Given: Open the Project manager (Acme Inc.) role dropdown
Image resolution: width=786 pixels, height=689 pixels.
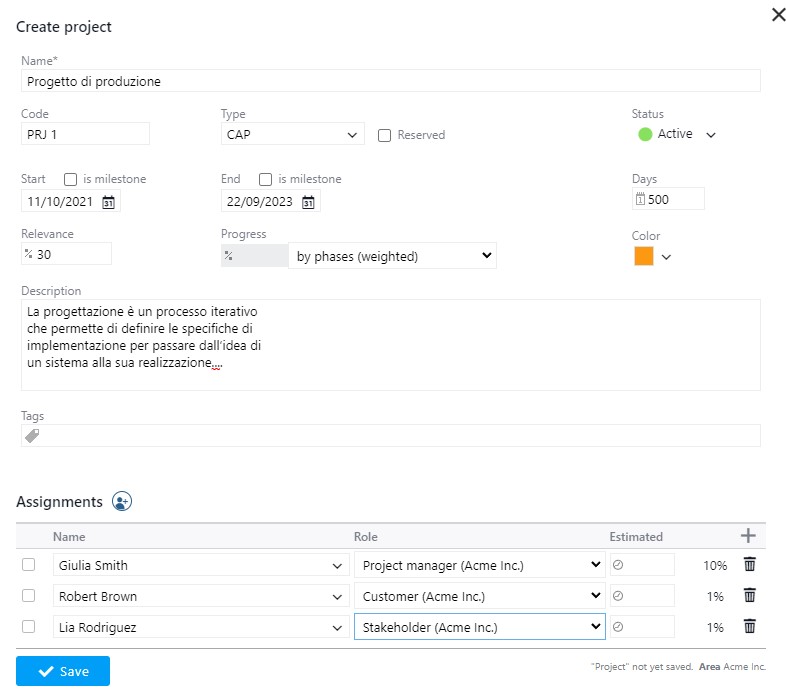Looking at the screenshot, I should coord(480,565).
